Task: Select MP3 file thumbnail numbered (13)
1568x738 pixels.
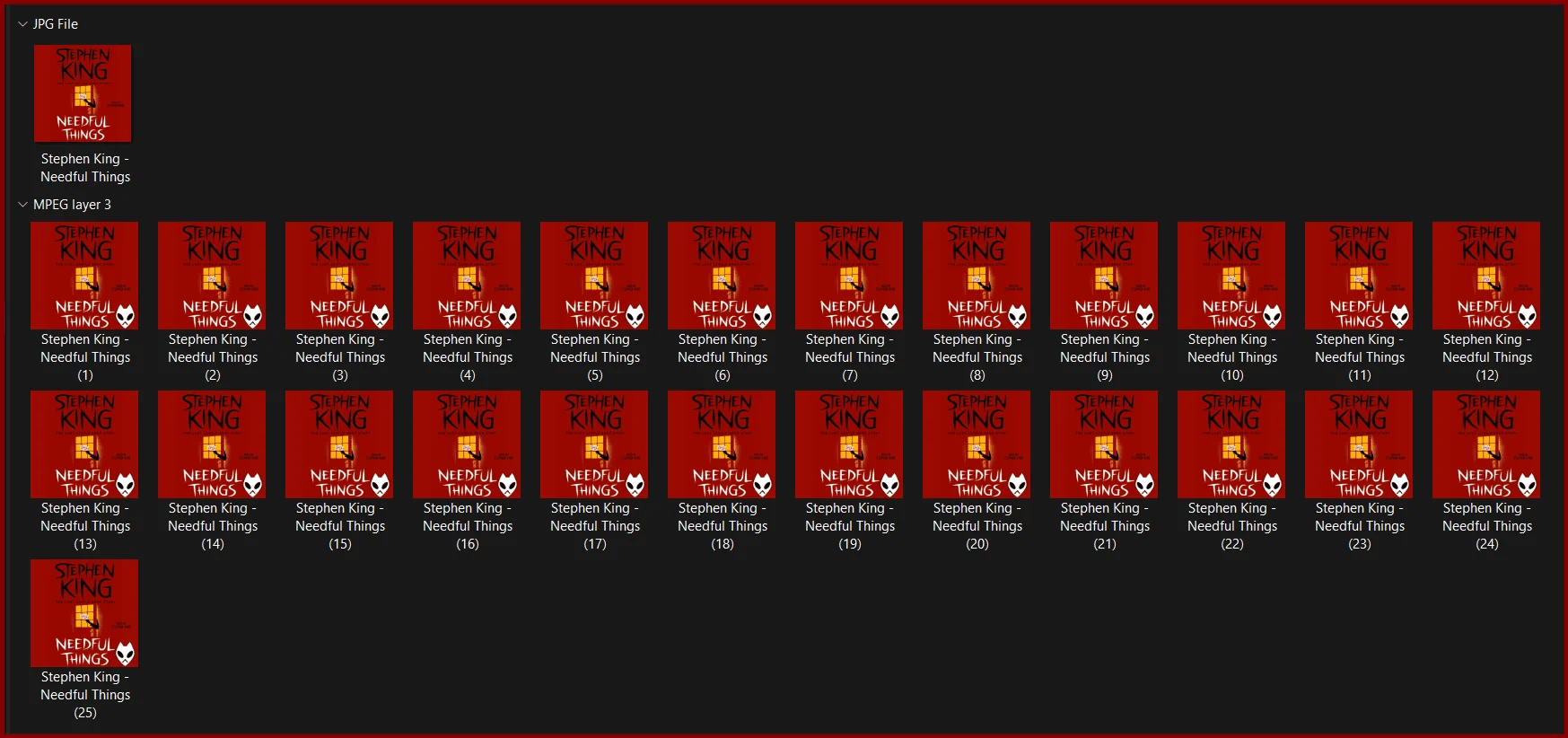Action: click(x=84, y=444)
